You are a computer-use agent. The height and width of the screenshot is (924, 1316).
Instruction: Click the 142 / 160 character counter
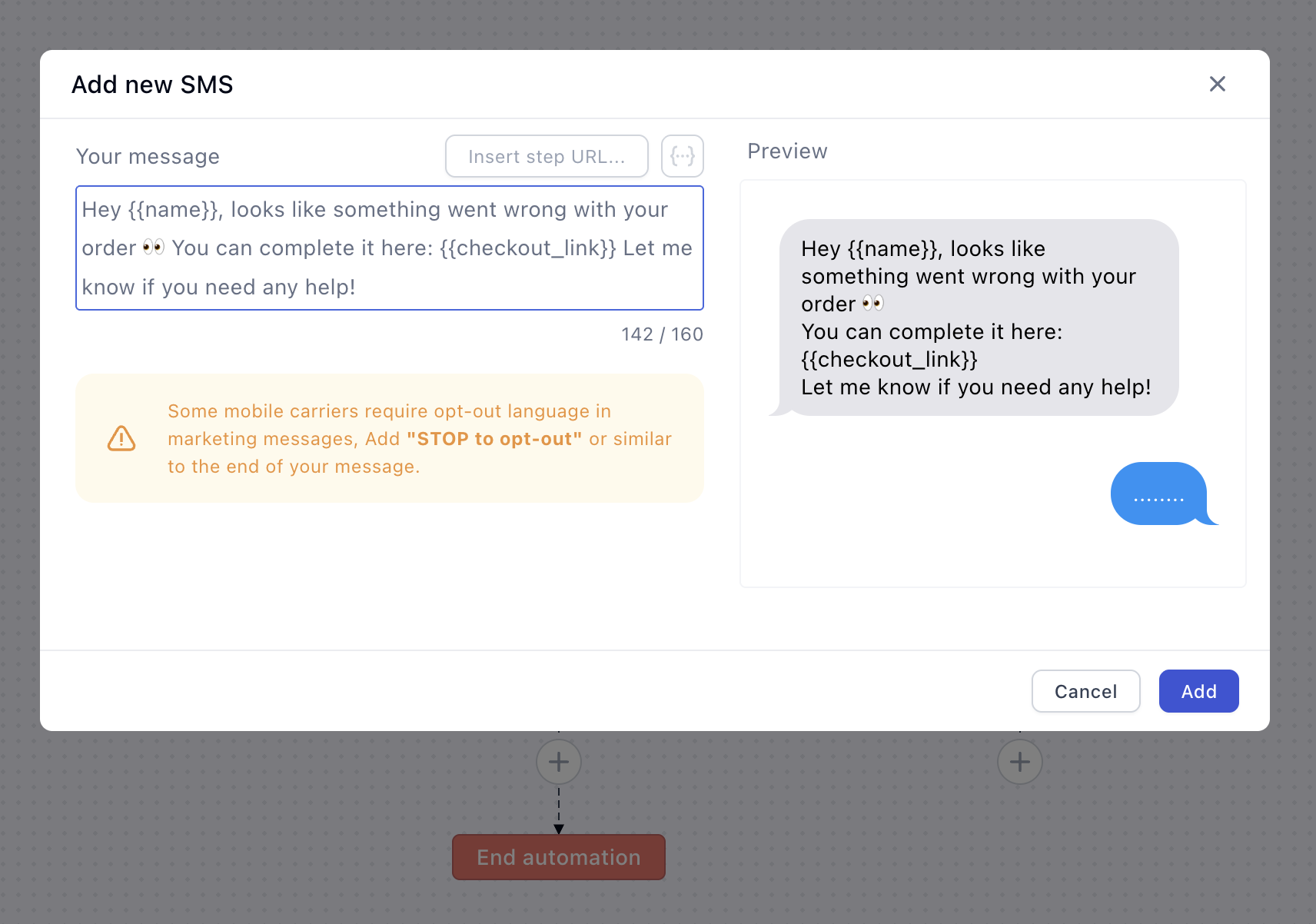[662, 334]
